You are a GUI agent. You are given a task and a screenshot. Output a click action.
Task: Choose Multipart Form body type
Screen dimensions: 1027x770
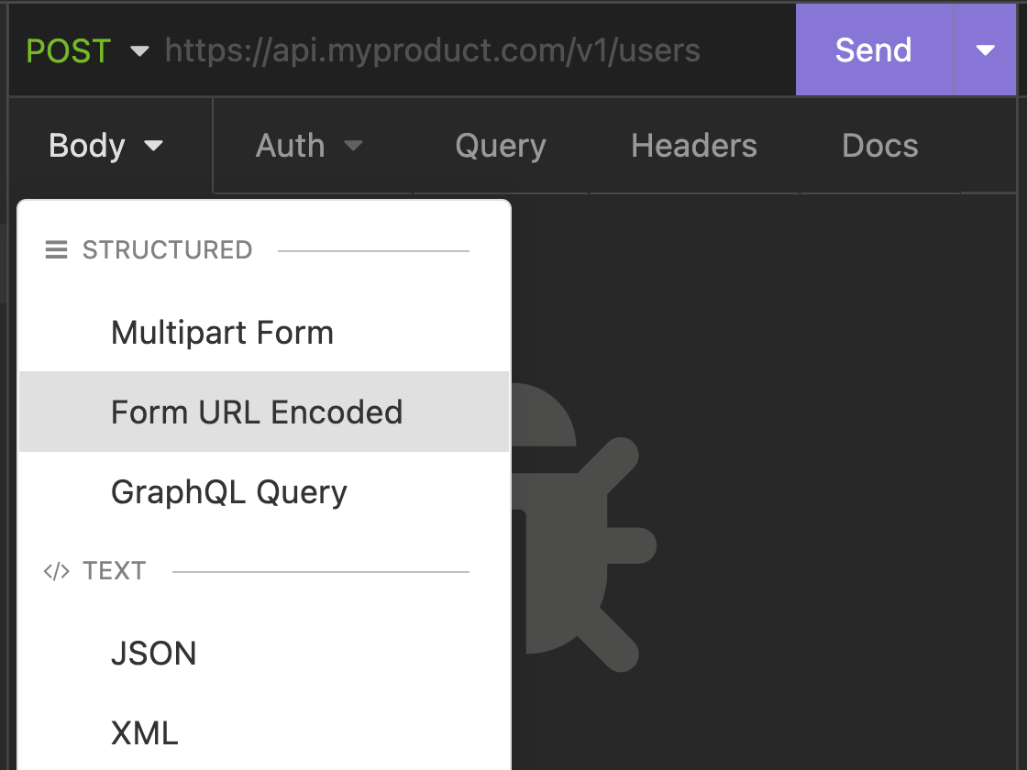[x=222, y=333]
